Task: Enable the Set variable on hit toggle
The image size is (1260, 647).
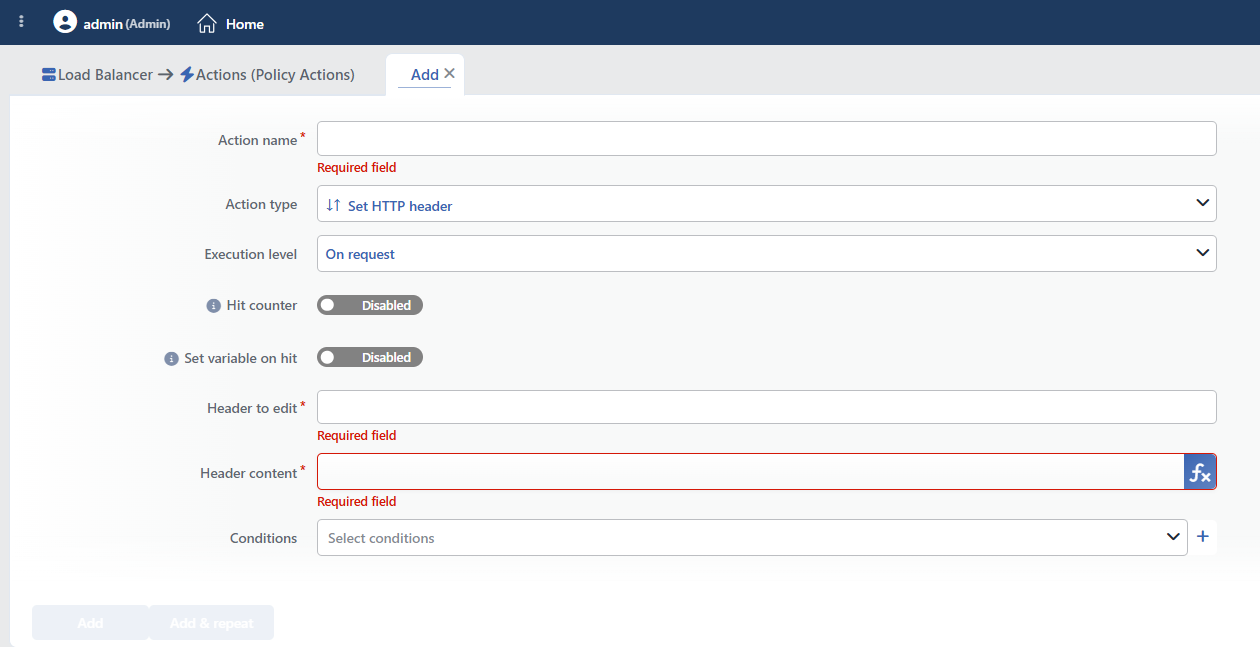Action: tap(370, 357)
